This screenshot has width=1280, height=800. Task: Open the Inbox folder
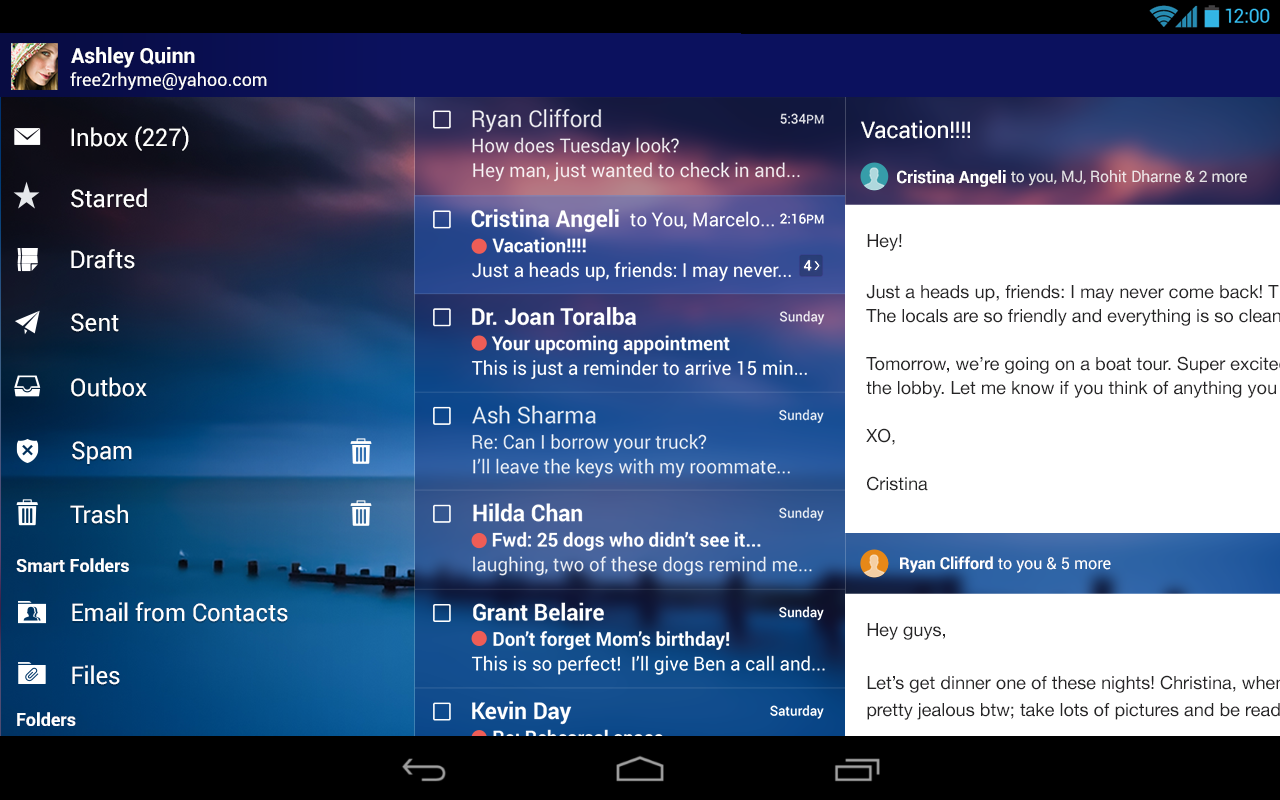pyautogui.click(x=129, y=137)
